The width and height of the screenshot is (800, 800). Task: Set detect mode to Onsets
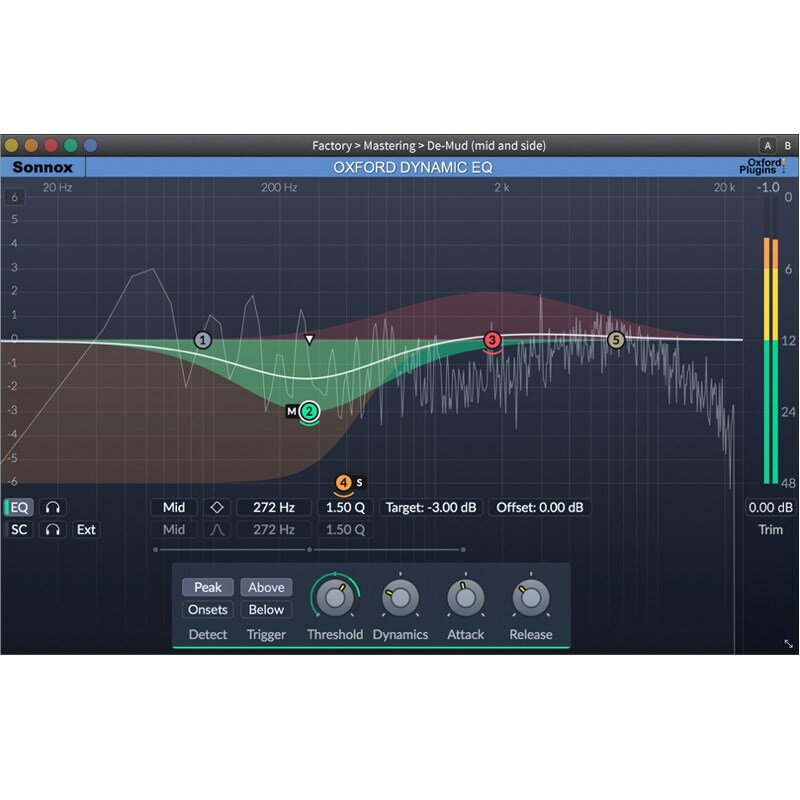point(208,610)
